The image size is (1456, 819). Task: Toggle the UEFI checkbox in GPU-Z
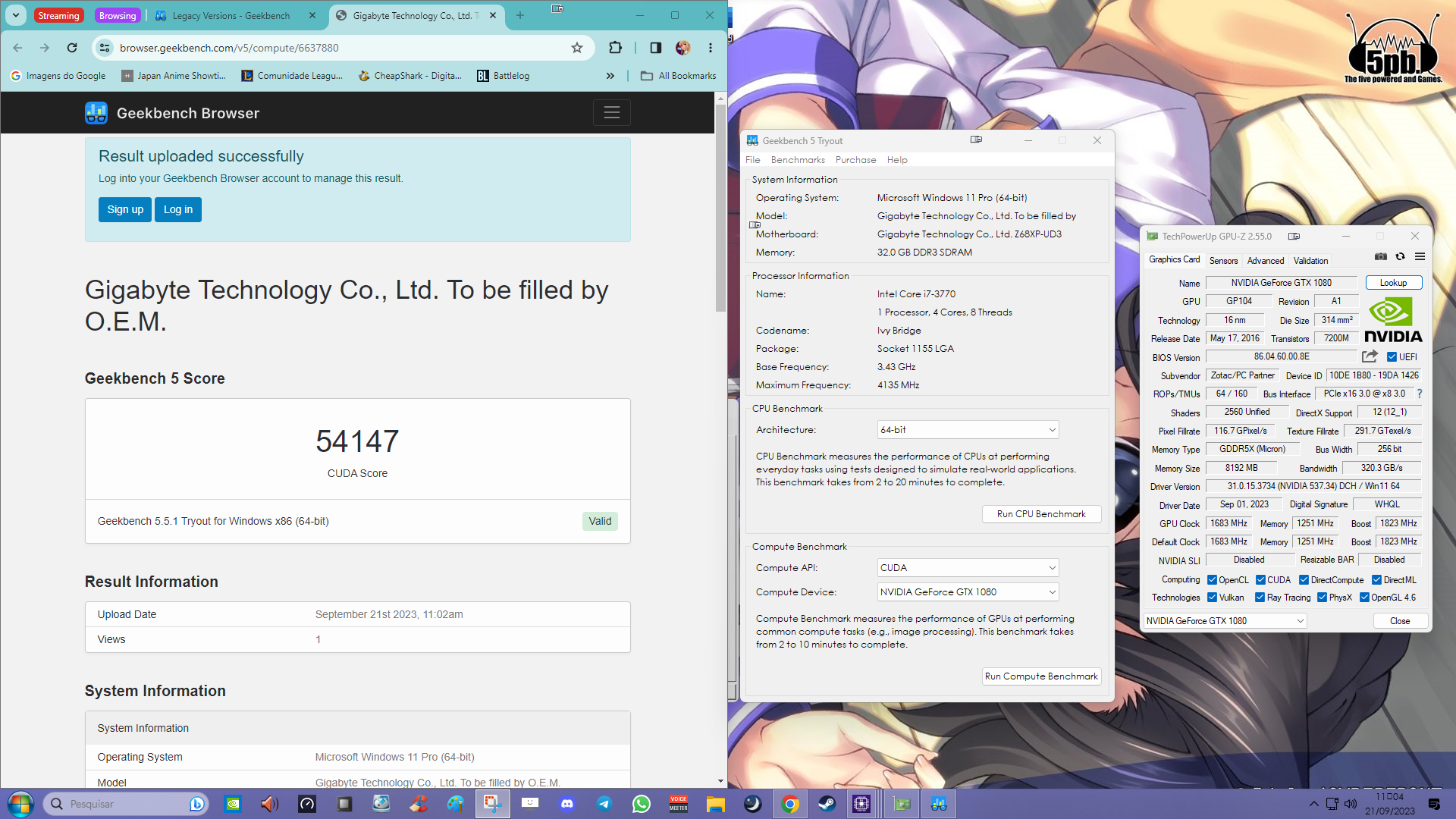click(x=1392, y=357)
